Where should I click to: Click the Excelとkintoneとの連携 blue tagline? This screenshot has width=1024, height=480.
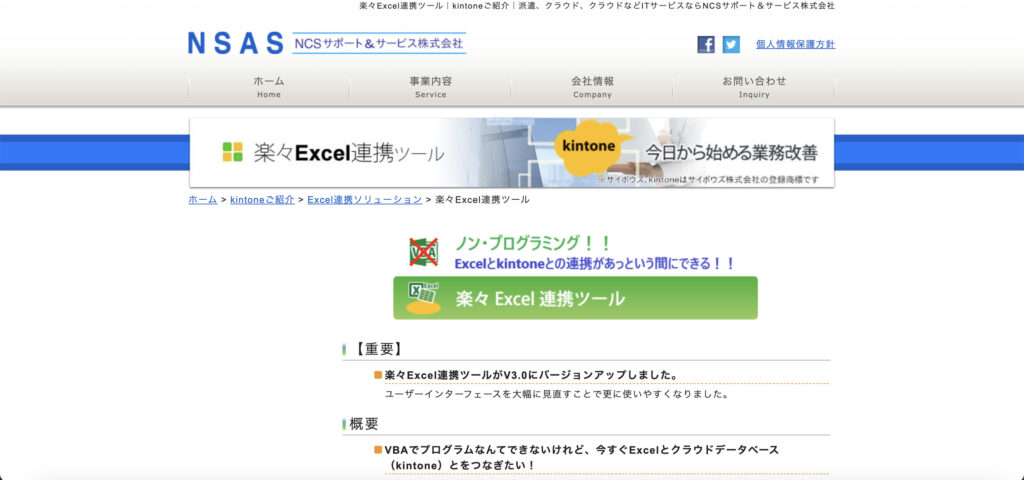coord(595,264)
